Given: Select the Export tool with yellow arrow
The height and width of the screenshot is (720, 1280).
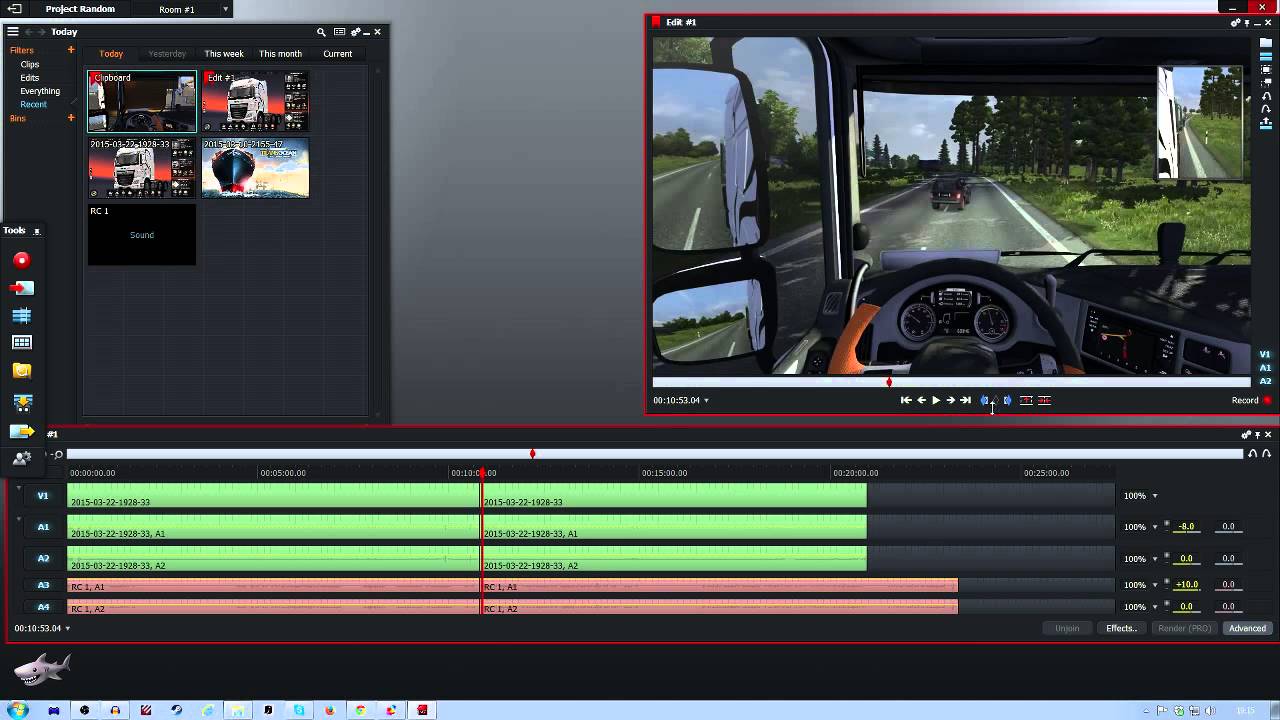Looking at the screenshot, I should point(21,431).
